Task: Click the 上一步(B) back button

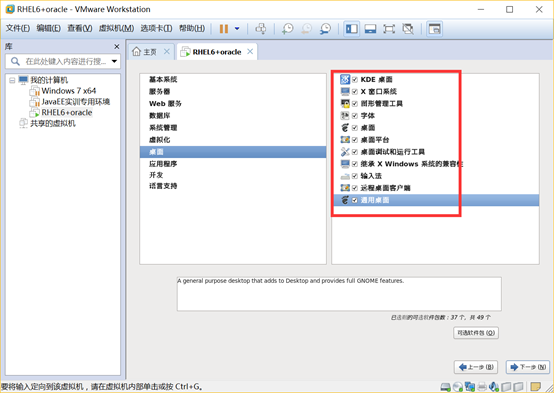Action: click(476, 367)
